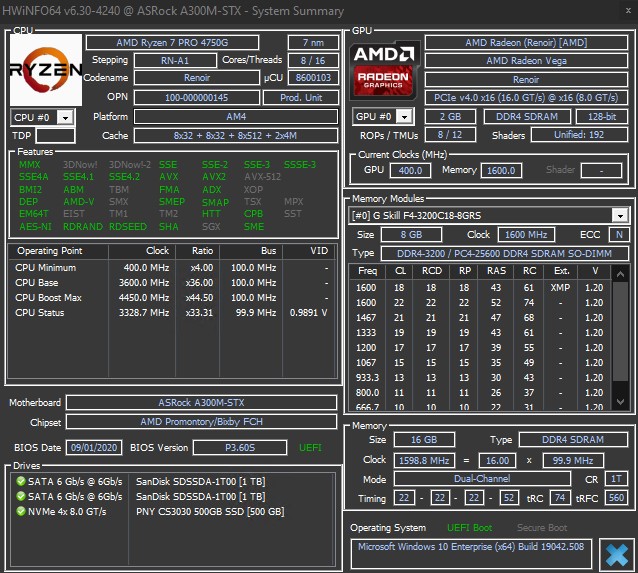This screenshot has height=573, width=638.
Task: Click the '0.9891 V' VID value
Action: (x=308, y=313)
